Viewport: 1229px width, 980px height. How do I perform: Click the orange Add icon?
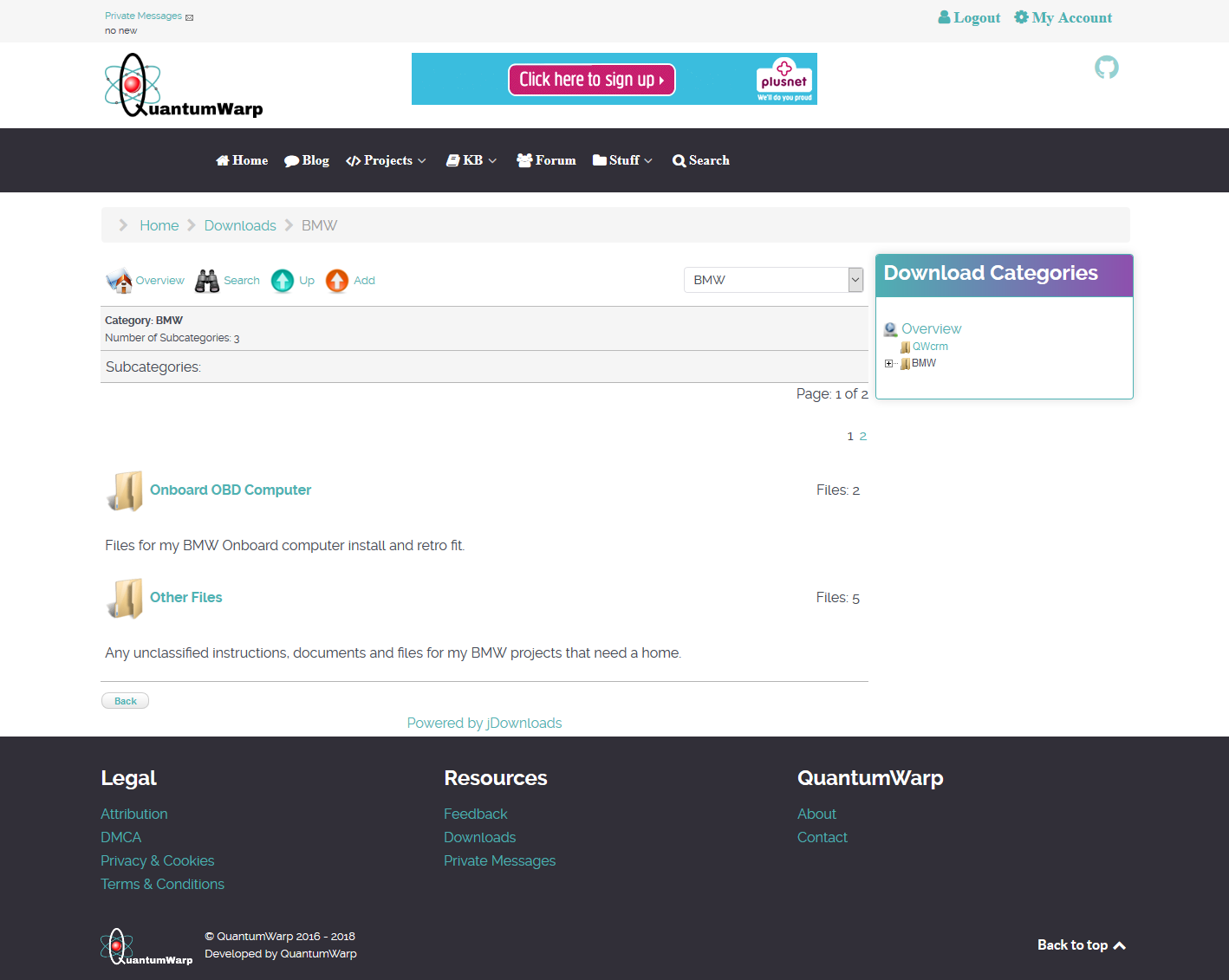click(336, 280)
